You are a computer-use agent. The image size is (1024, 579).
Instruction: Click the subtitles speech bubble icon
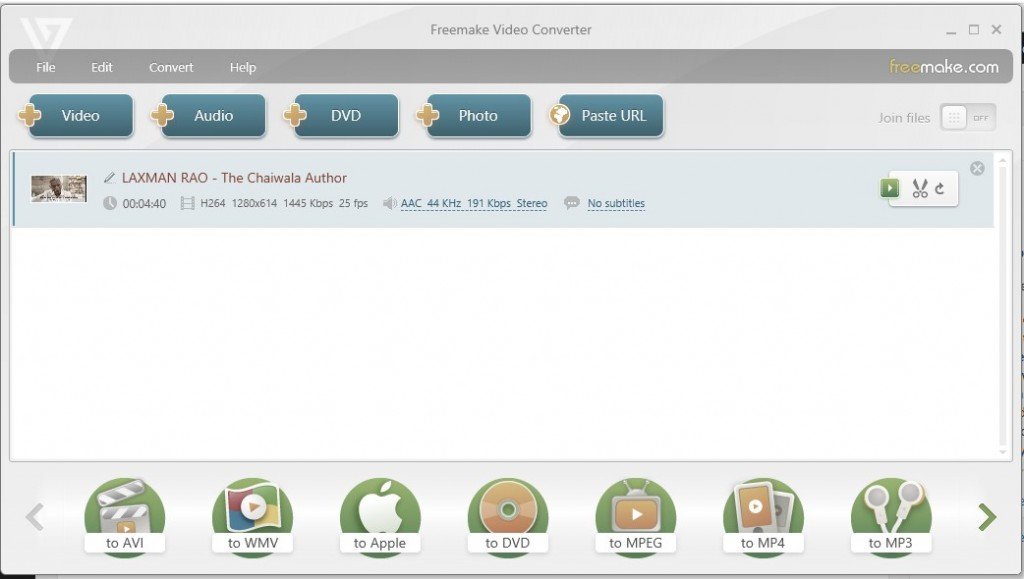coord(571,203)
